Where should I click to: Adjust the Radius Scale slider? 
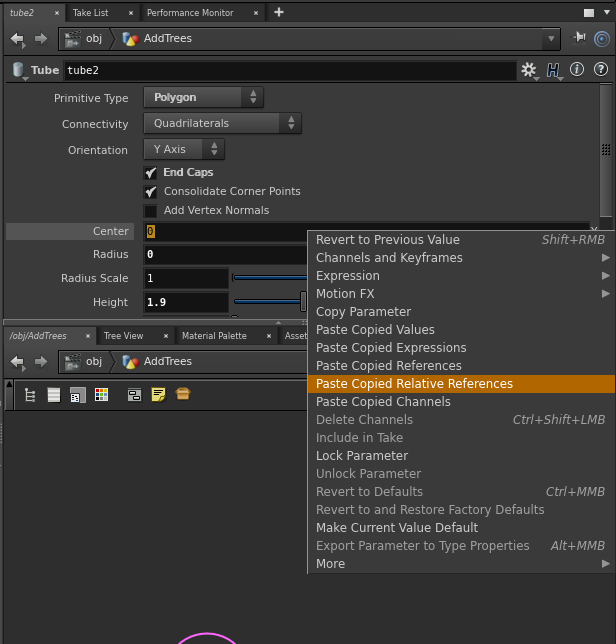[269, 278]
